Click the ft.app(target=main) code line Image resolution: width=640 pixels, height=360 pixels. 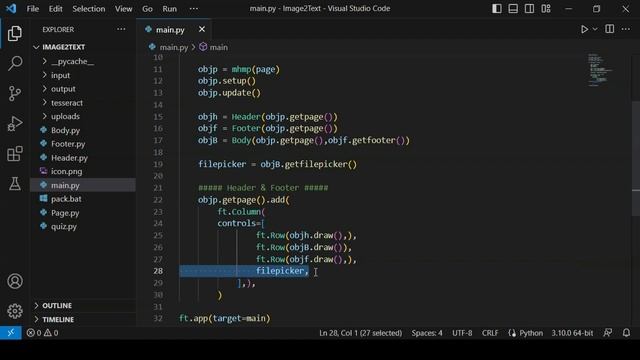(x=224, y=318)
